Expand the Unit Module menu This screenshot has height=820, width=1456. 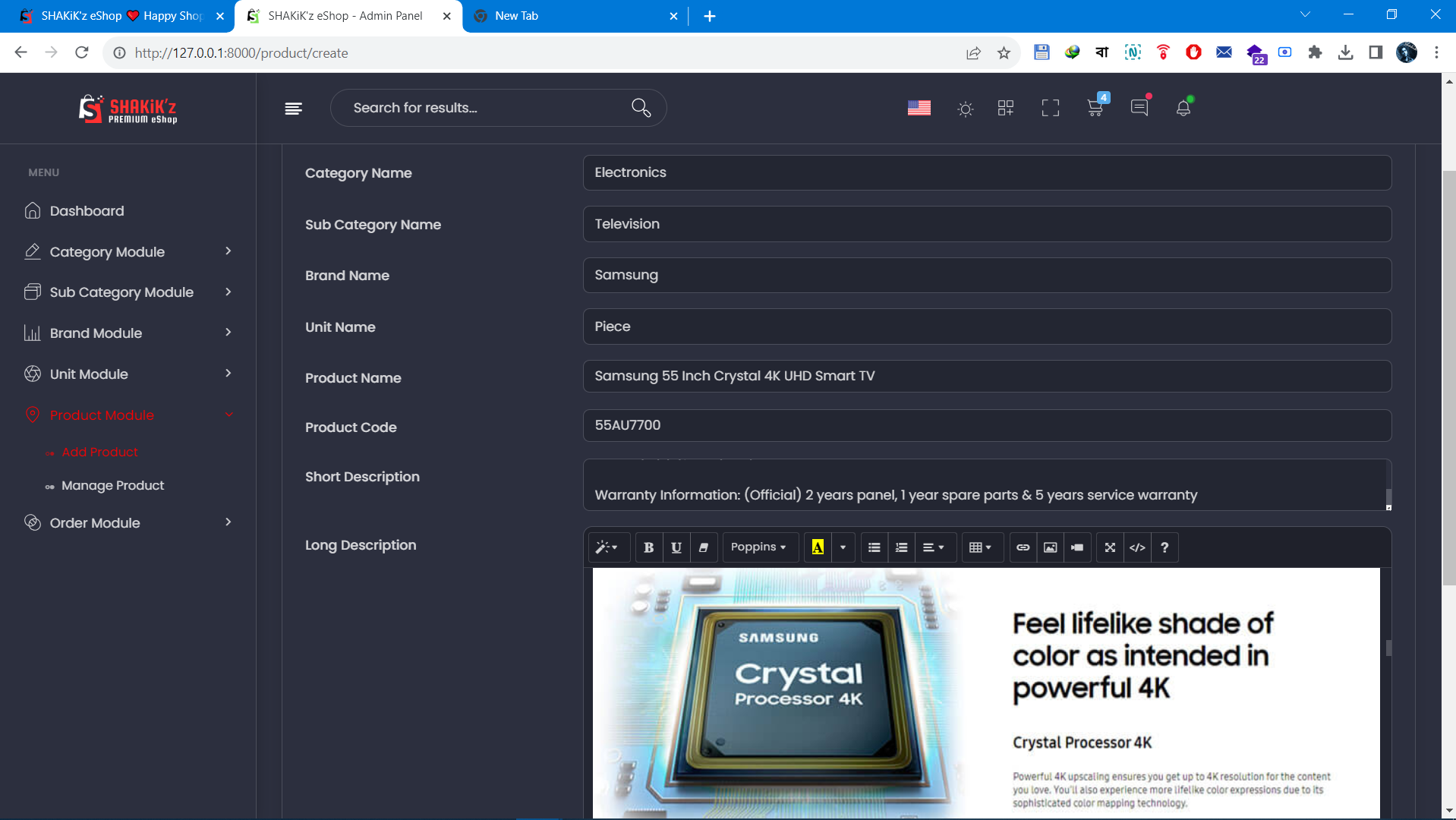pyautogui.click(x=128, y=374)
